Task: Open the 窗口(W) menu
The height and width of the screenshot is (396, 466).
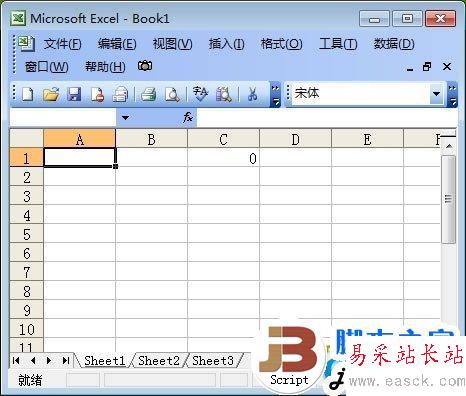Action: 47,67
